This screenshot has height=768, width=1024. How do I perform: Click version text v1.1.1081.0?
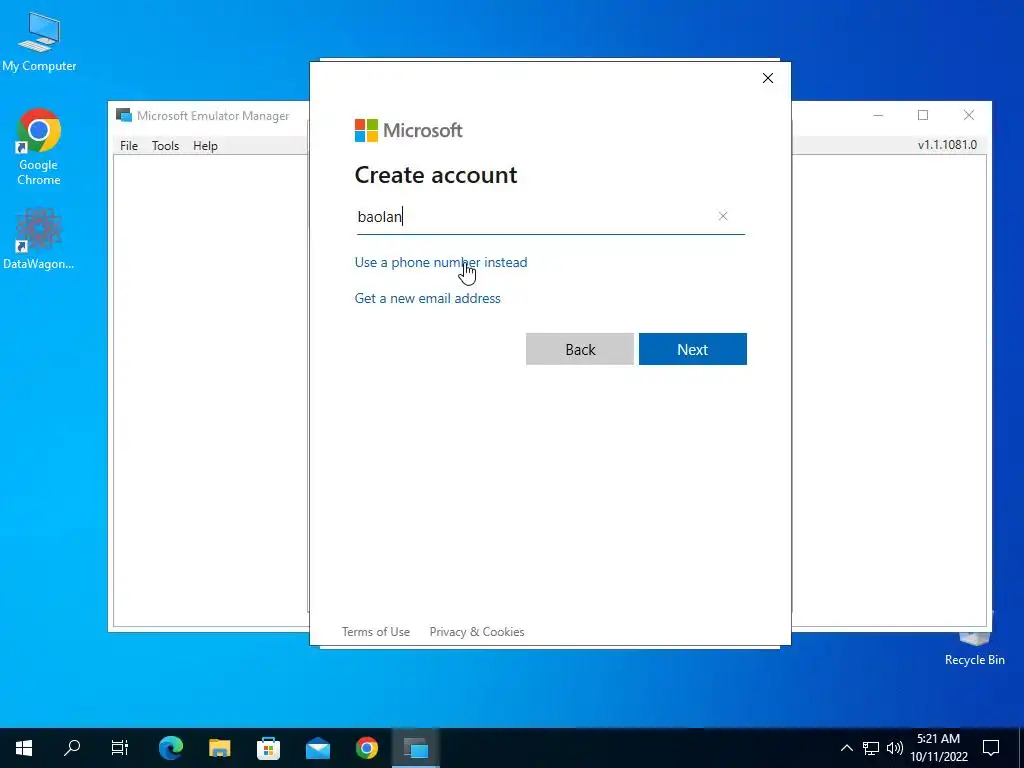coord(948,145)
